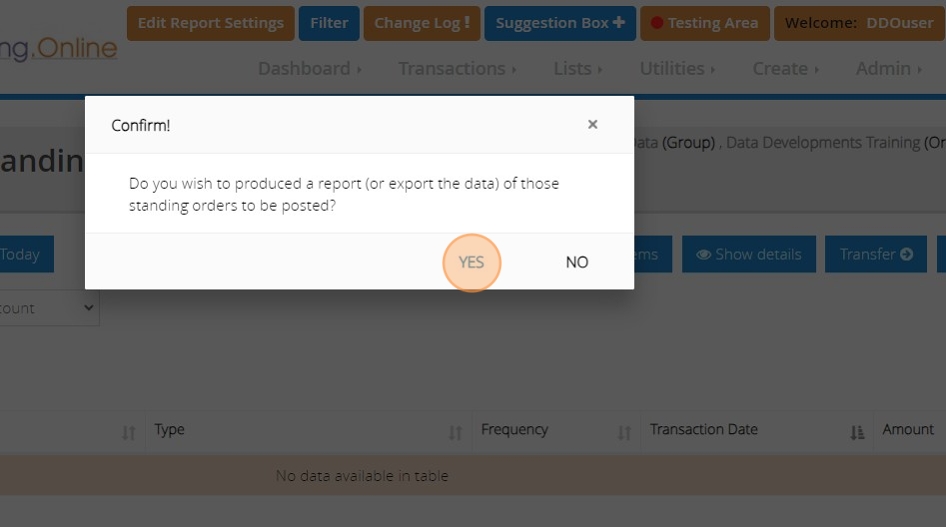The height and width of the screenshot is (527, 946).
Task: Click the eye icon on Show details
Action: click(704, 255)
